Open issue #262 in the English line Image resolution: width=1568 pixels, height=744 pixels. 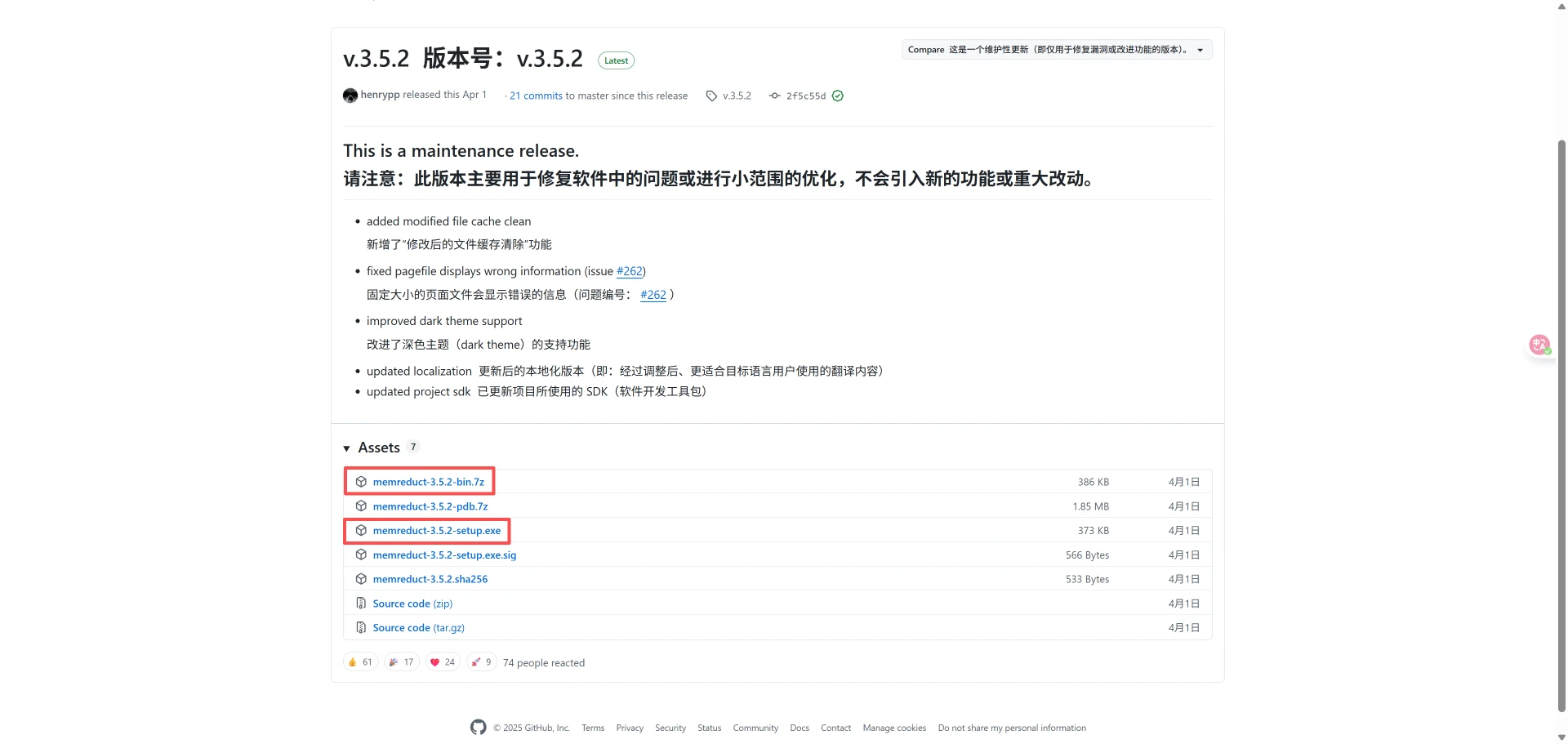pos(630,271)
